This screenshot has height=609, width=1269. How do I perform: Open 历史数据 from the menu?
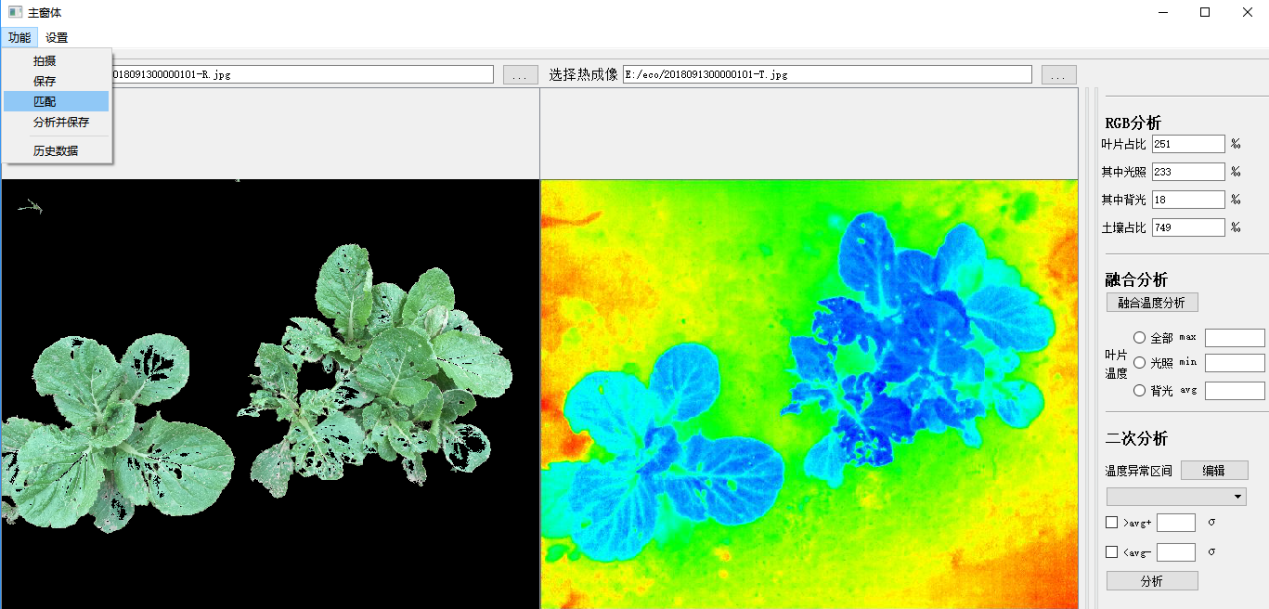[55, 151]
